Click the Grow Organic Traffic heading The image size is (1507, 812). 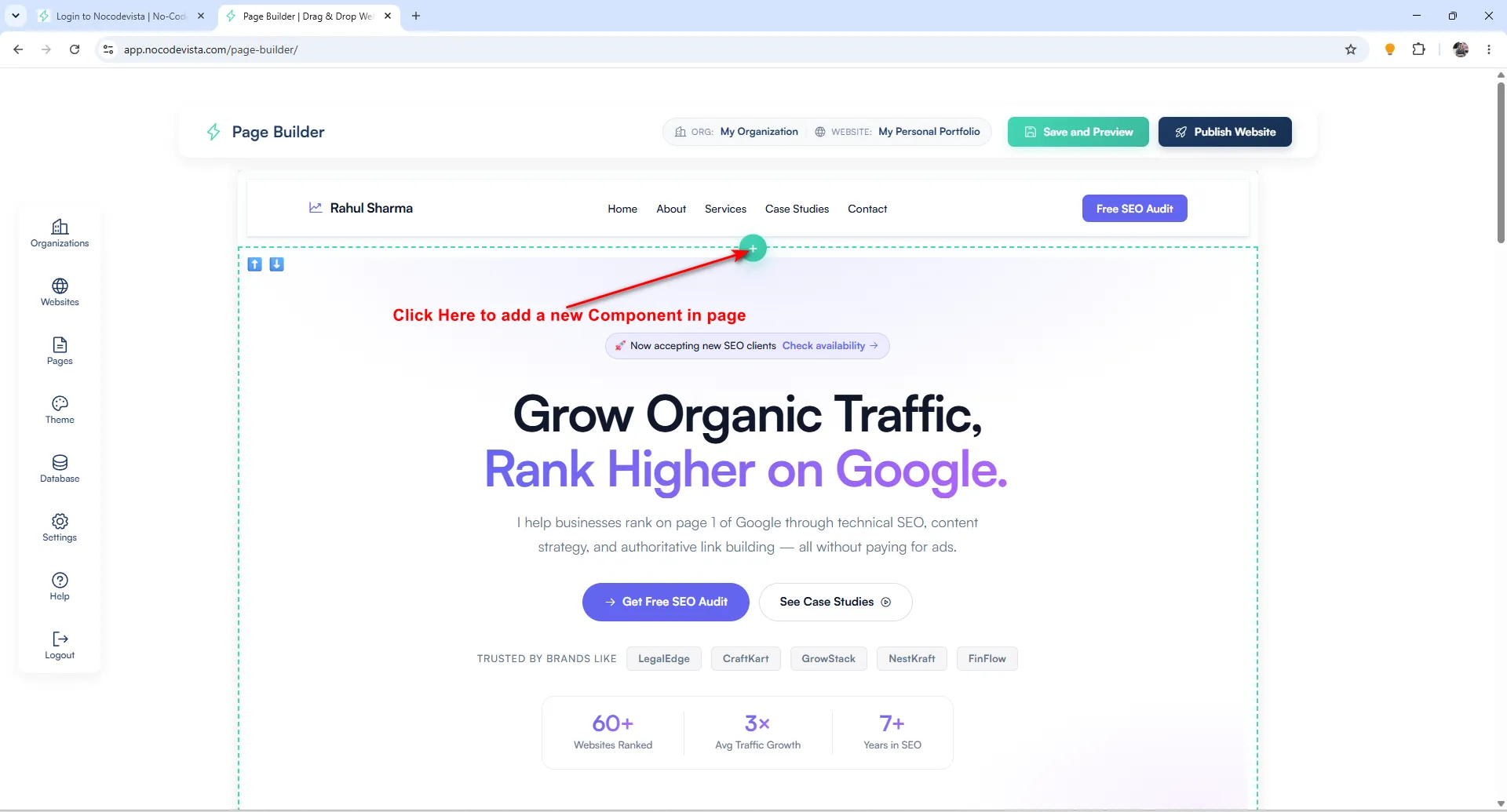747,414
